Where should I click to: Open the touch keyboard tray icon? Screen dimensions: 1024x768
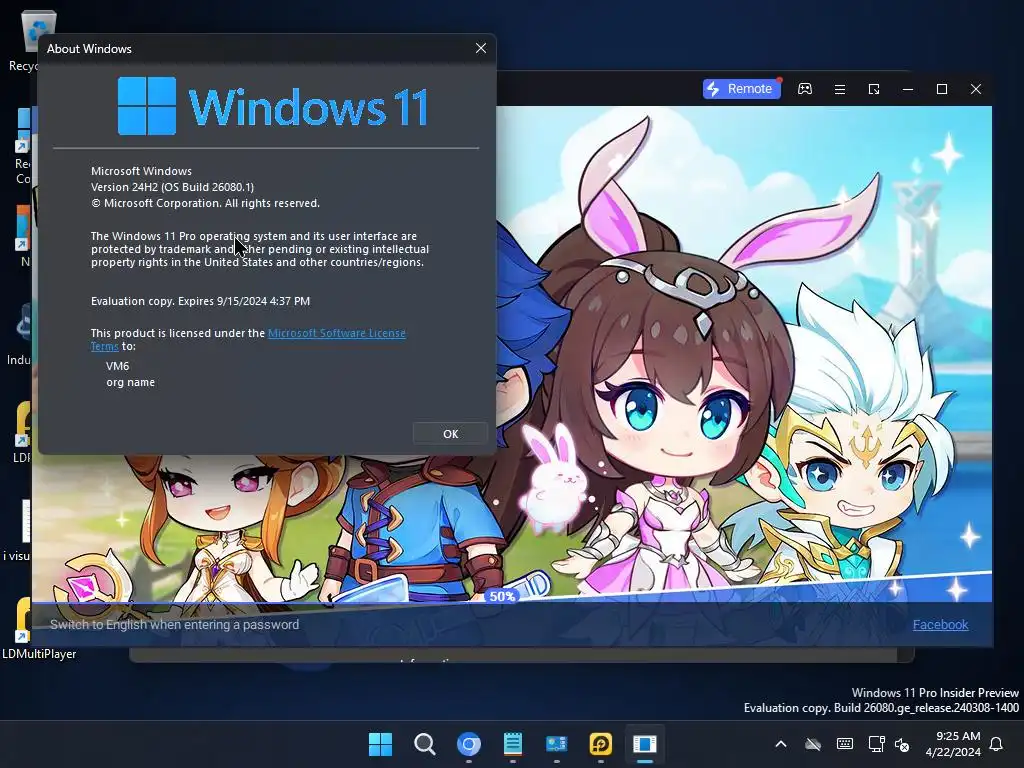tap(844, 744)
